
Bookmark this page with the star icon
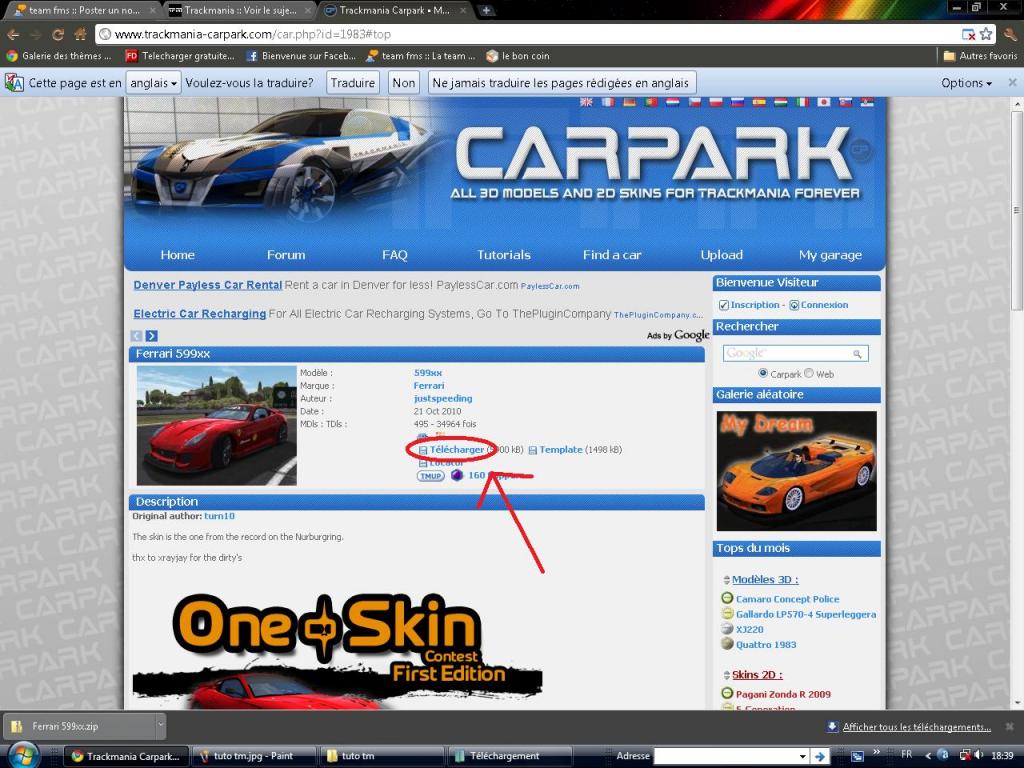pyautogui.click(x=986, y=34)
